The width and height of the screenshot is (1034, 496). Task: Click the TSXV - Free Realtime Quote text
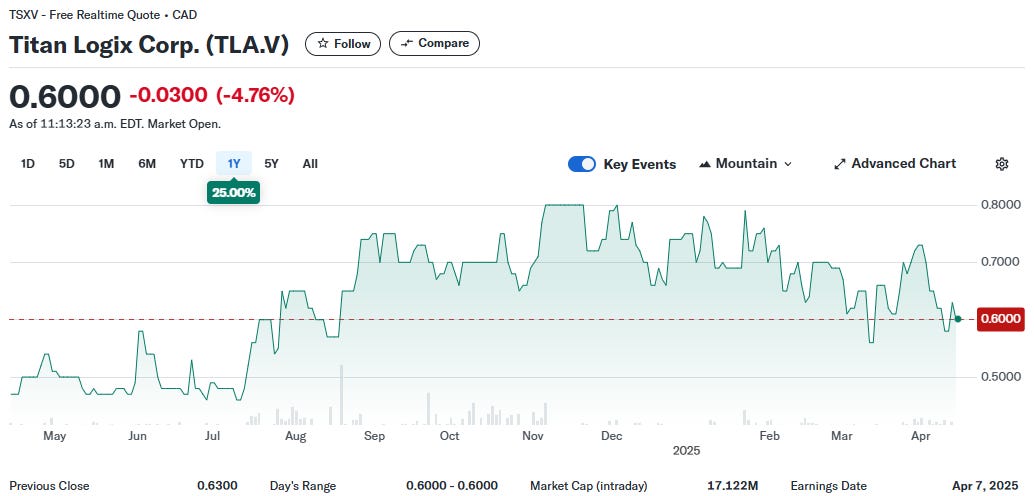(x=86, y=15)
